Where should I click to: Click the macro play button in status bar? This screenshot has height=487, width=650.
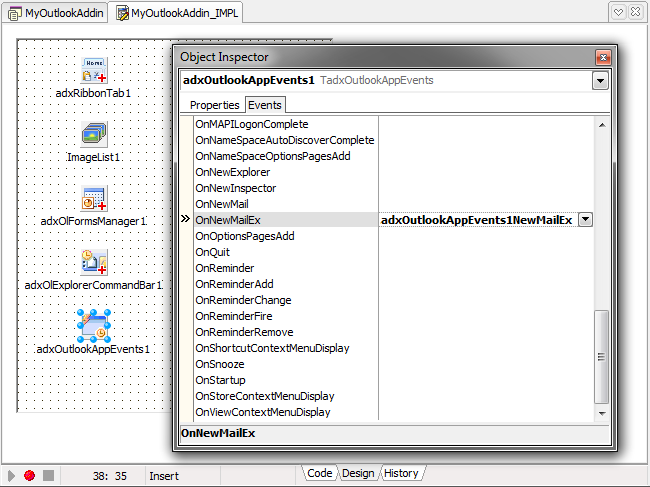click(12, 475)
